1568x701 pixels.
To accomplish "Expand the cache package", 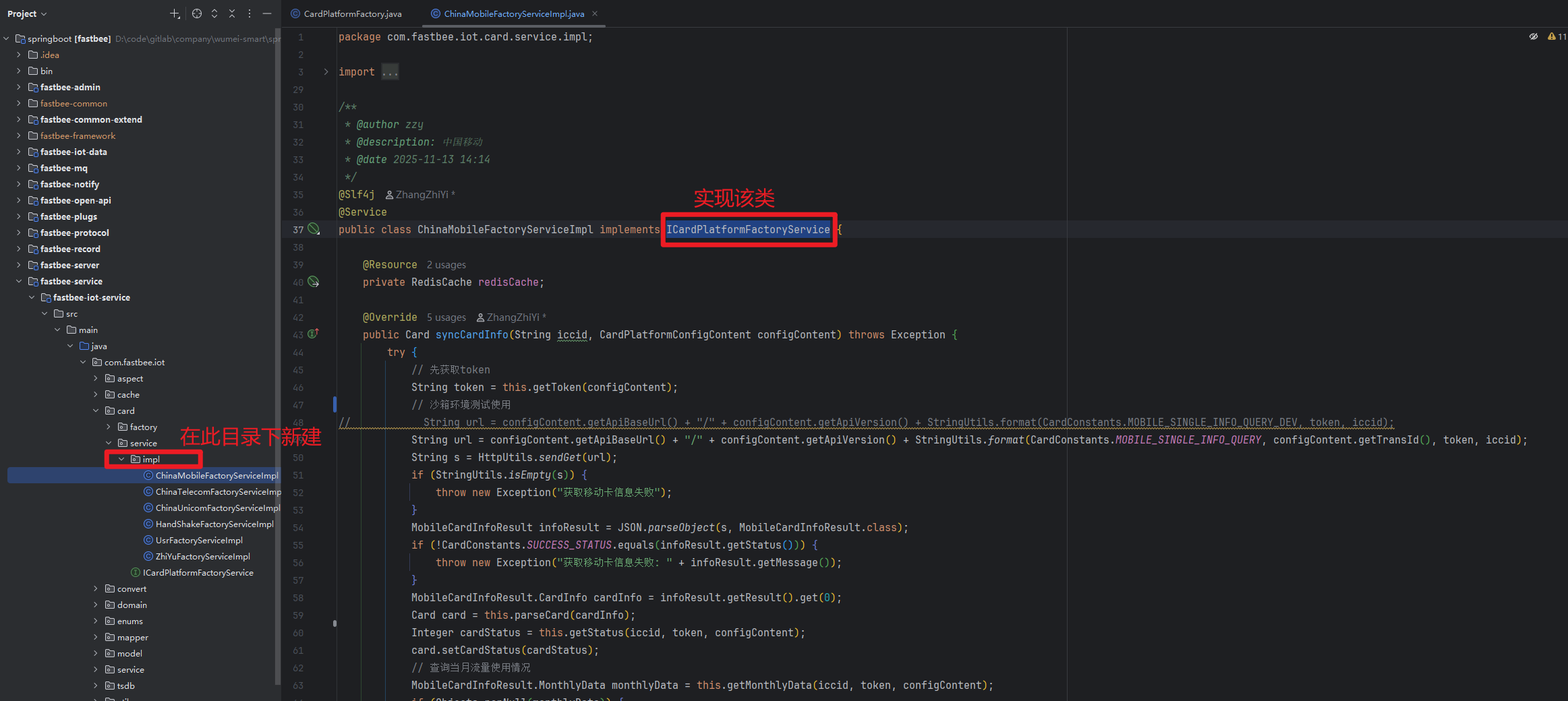I will click(96, 394).
